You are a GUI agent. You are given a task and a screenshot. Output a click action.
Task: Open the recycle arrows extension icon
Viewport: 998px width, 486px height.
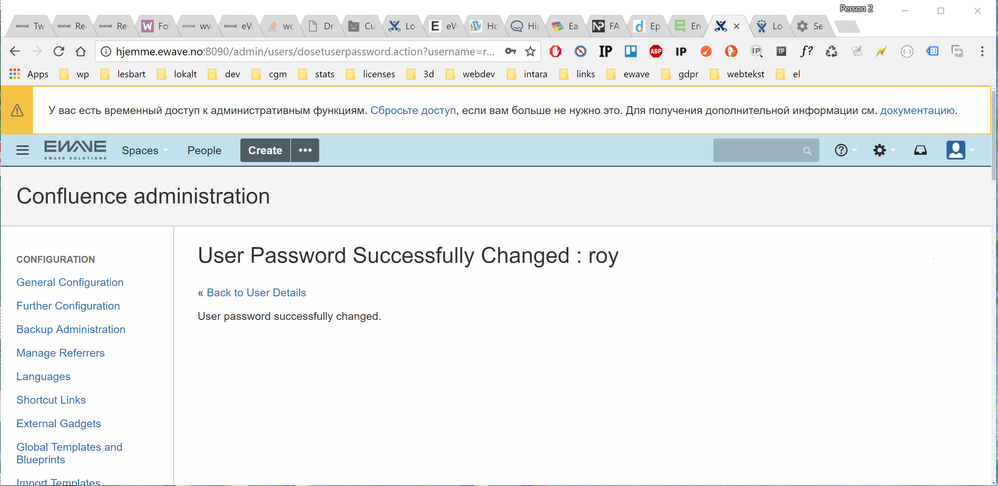point(831,52)
